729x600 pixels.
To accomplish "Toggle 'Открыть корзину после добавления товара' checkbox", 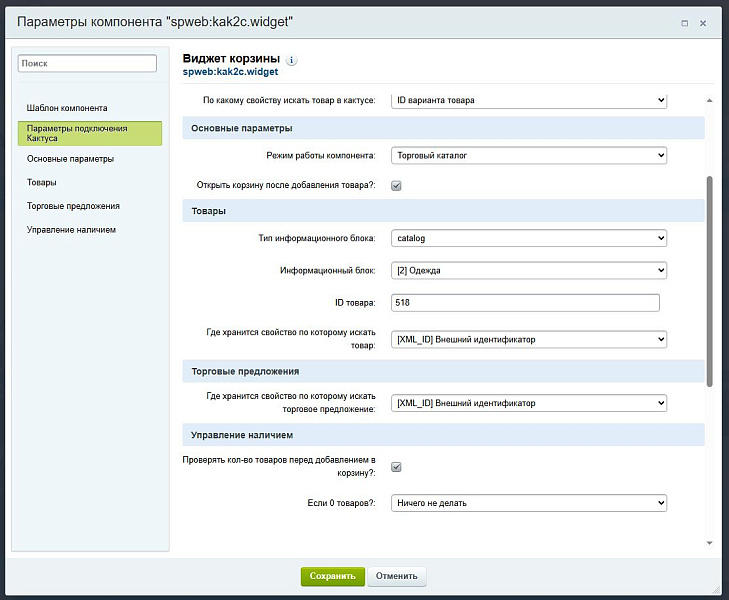I will pos(396,185).
